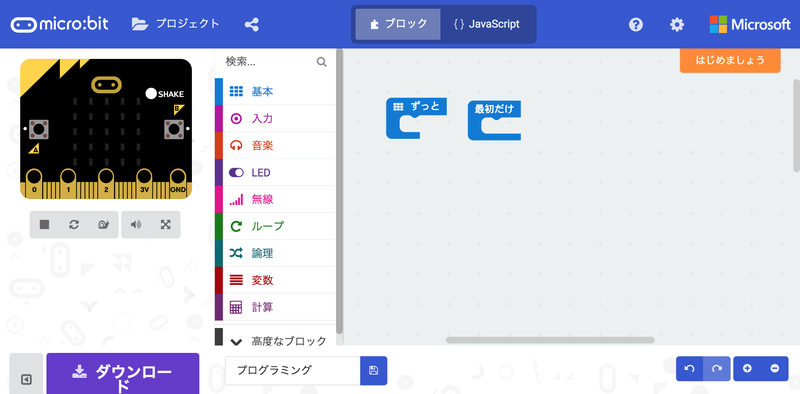Viewport: 800px width, 394px height.
Task: Open the 論理 block category
Action: 276,253
